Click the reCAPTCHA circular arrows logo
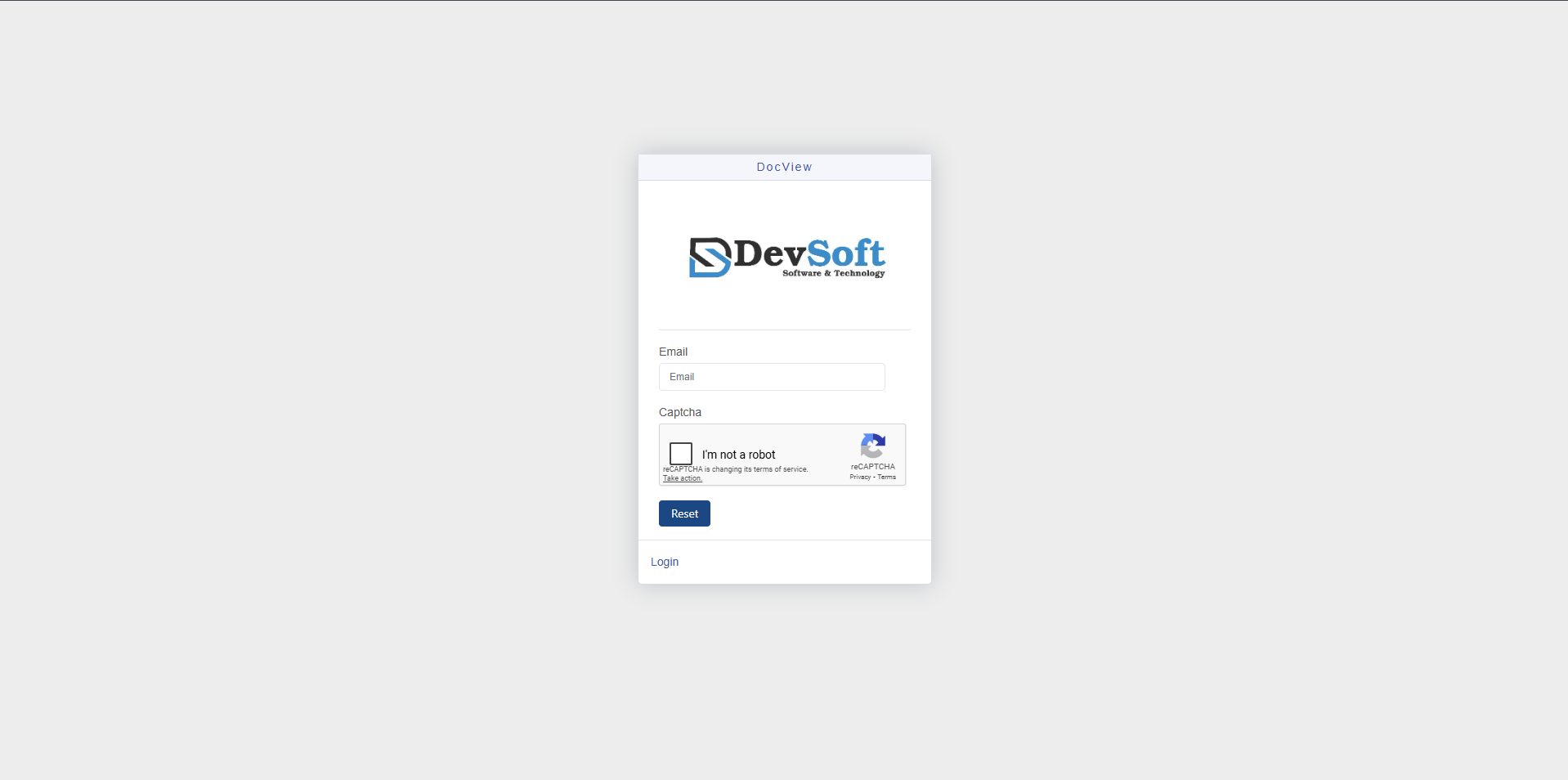This screenshot has width=1568, height=780. 872,446
